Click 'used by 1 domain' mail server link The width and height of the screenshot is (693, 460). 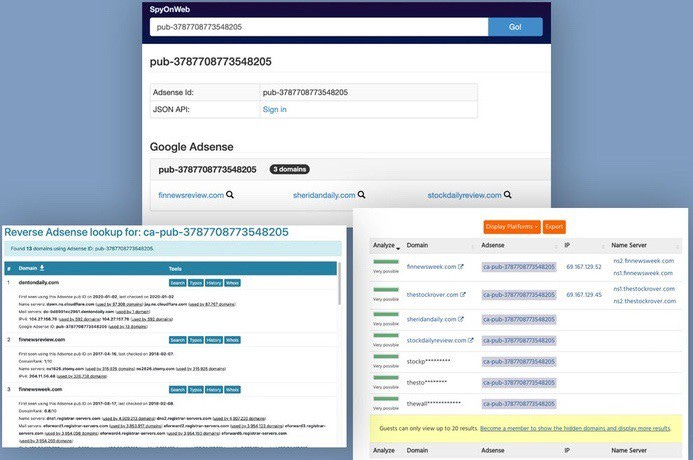pos(133,312)
